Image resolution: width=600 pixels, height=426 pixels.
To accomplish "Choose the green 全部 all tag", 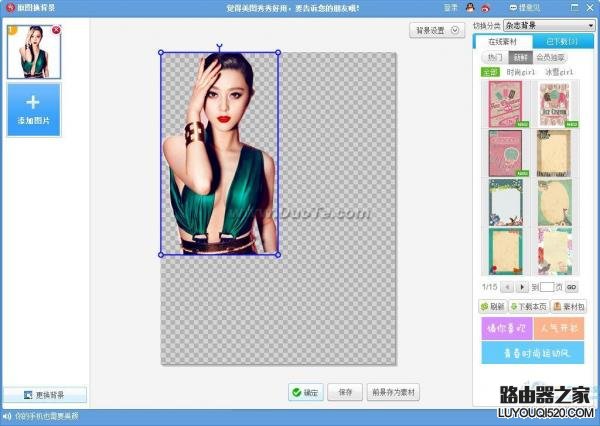I will pyautogui.click(x=490, y=72).
